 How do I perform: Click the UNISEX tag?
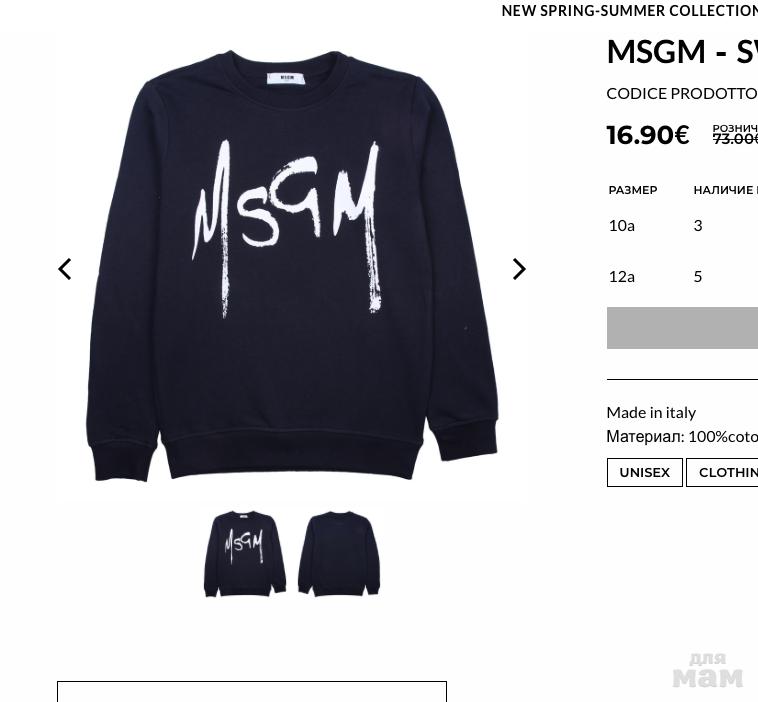[644, 472]
